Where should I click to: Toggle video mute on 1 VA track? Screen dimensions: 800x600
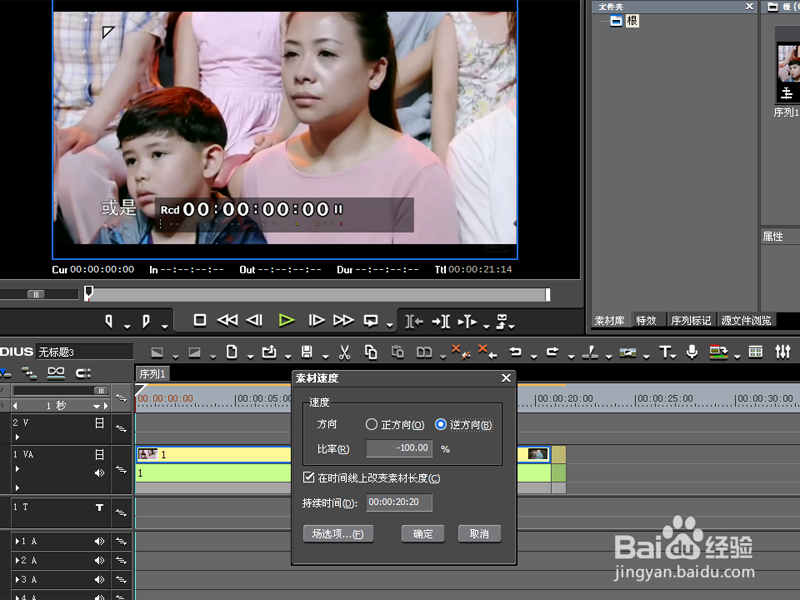tap(99, 454)
